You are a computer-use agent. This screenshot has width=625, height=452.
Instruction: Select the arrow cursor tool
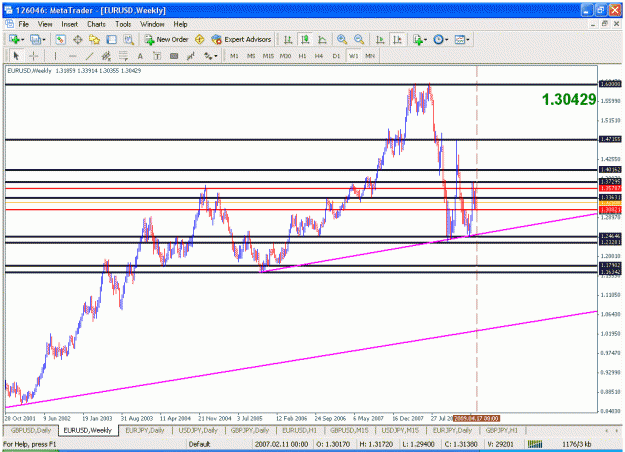(16, 56)
